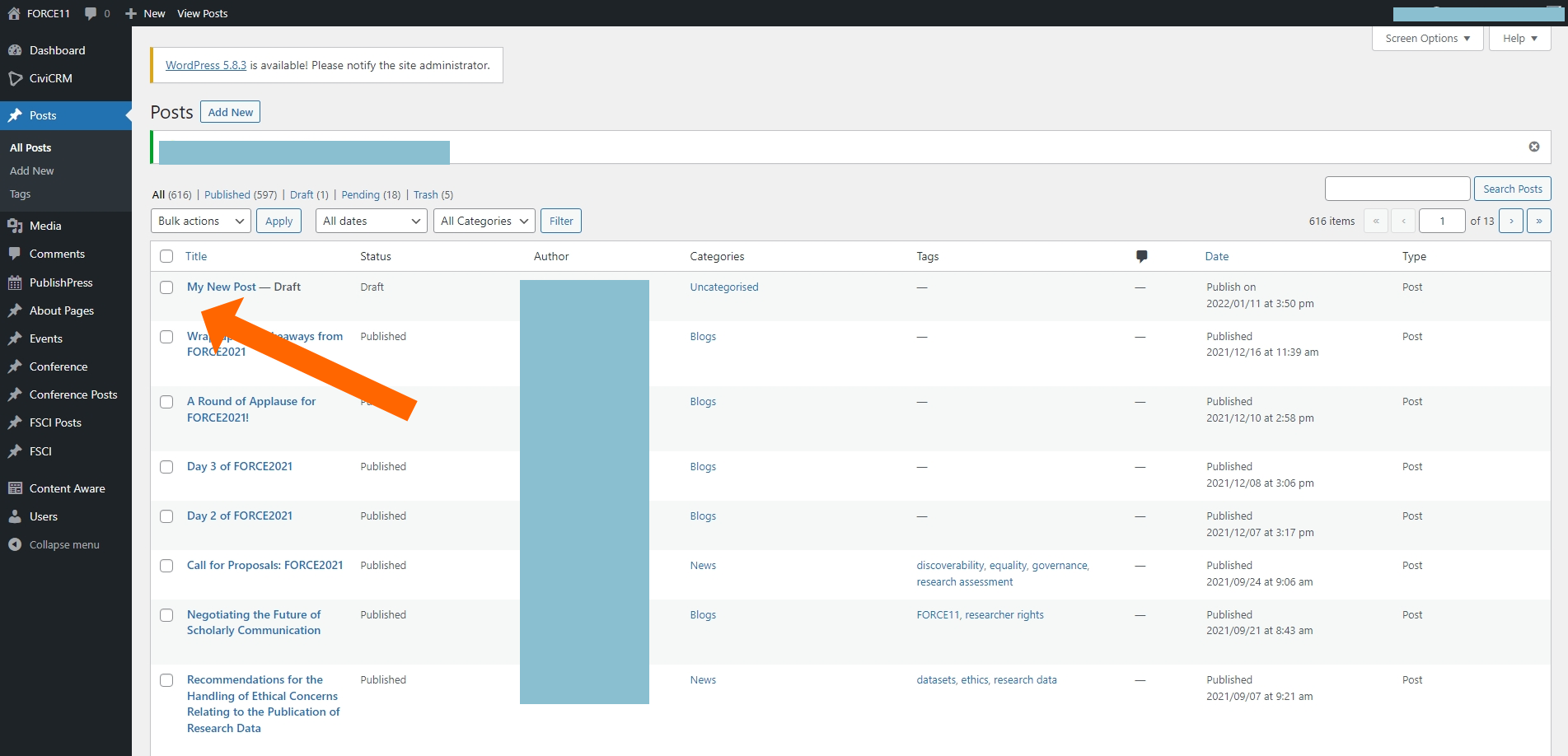The height and width of the screenshot is (756, 1568).
Task: Filter list by Draft posts
Action: coord(302,195)
